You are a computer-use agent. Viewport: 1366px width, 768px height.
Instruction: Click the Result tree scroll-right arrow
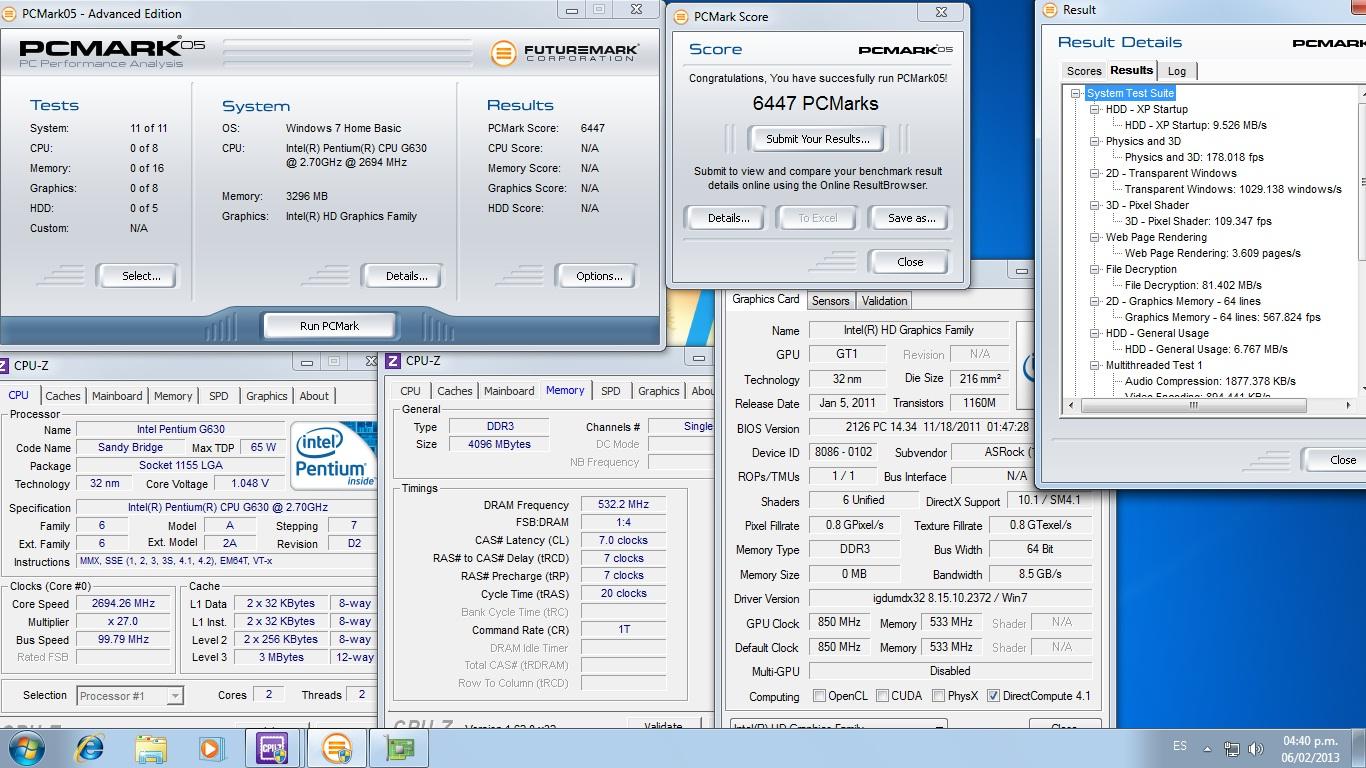[x=1348, y=406]
